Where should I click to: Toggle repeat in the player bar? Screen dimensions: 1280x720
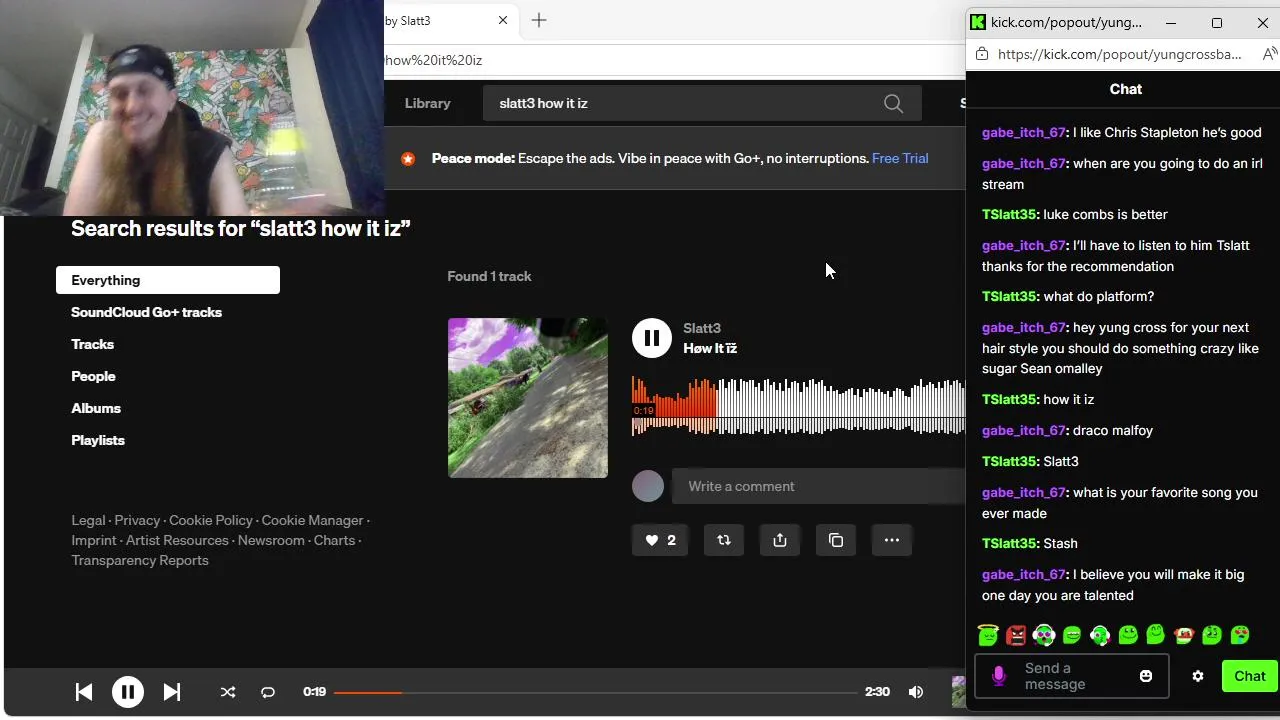click(268, 692)
